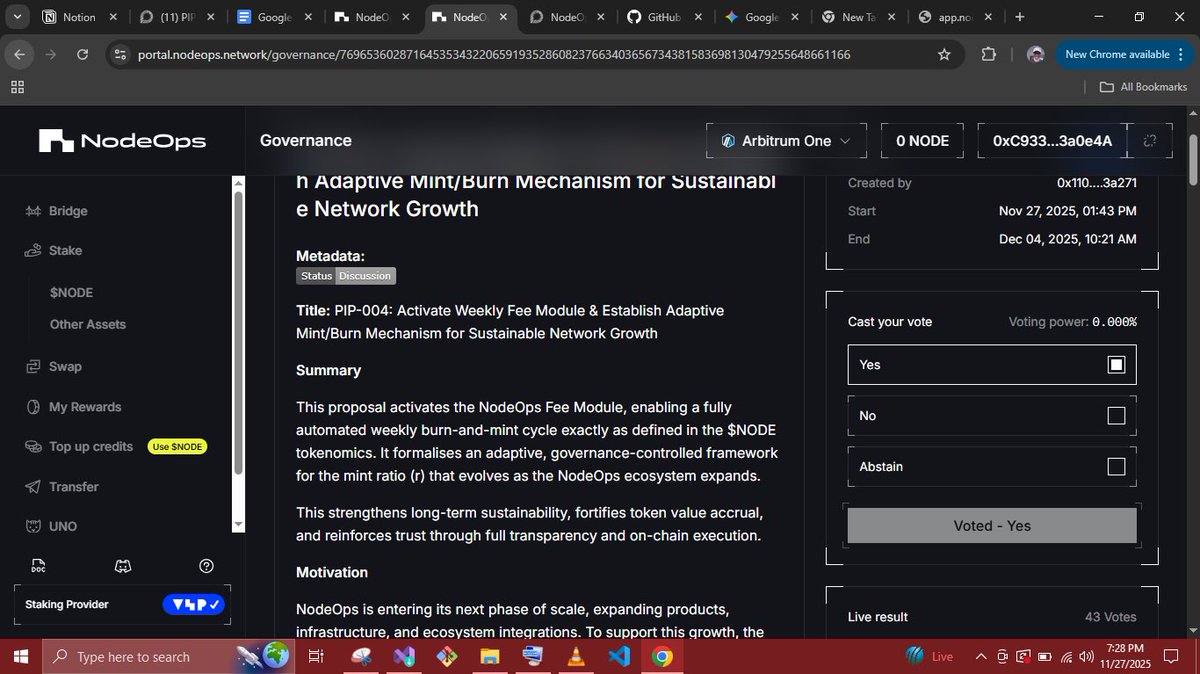Image resolution: width=1200 pixels, height=674 pixels.
Task: Open Task View in the taskbar
Action: pyautogui.click(x=315, y=657)
